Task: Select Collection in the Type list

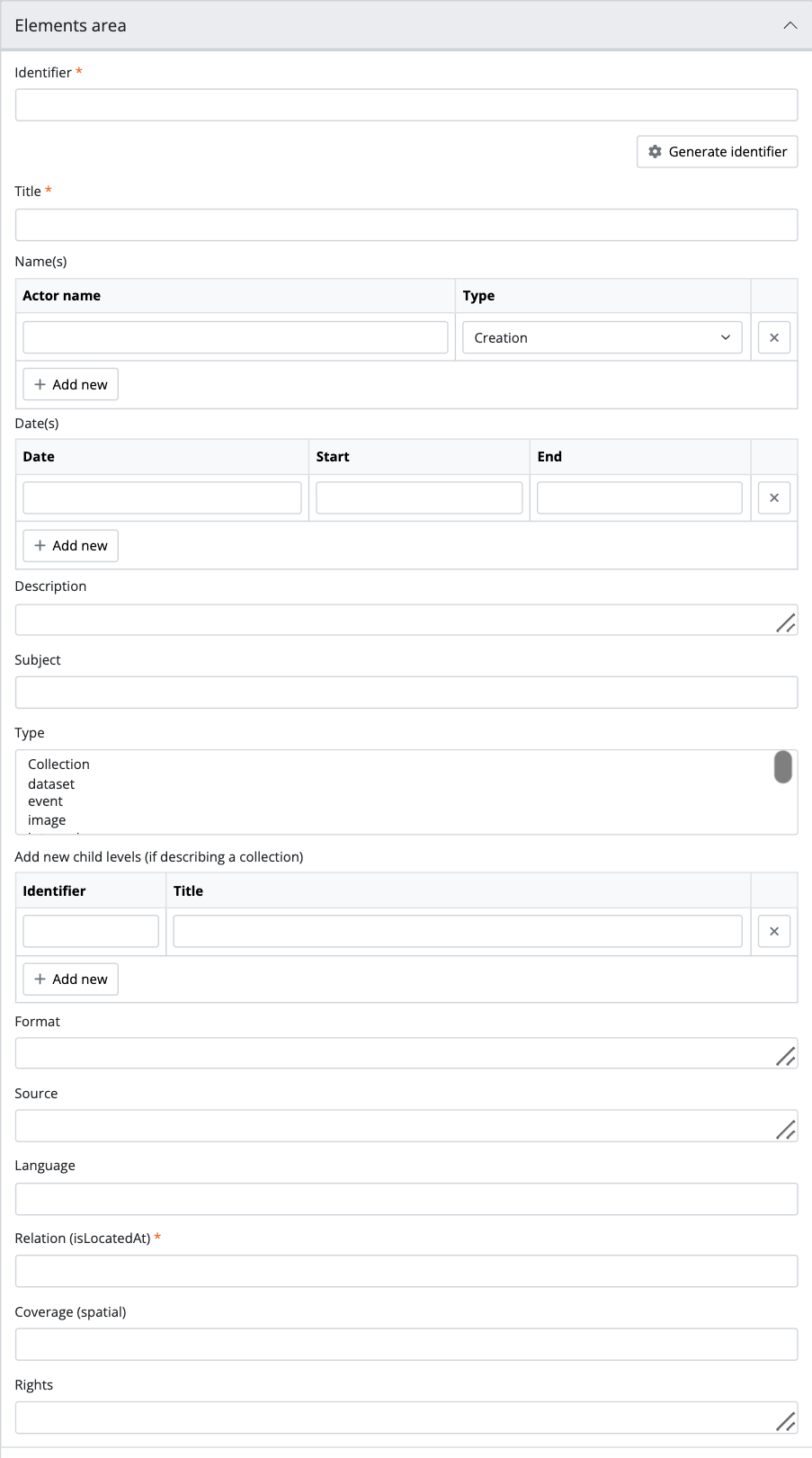Action: click(x=58, y=764)
